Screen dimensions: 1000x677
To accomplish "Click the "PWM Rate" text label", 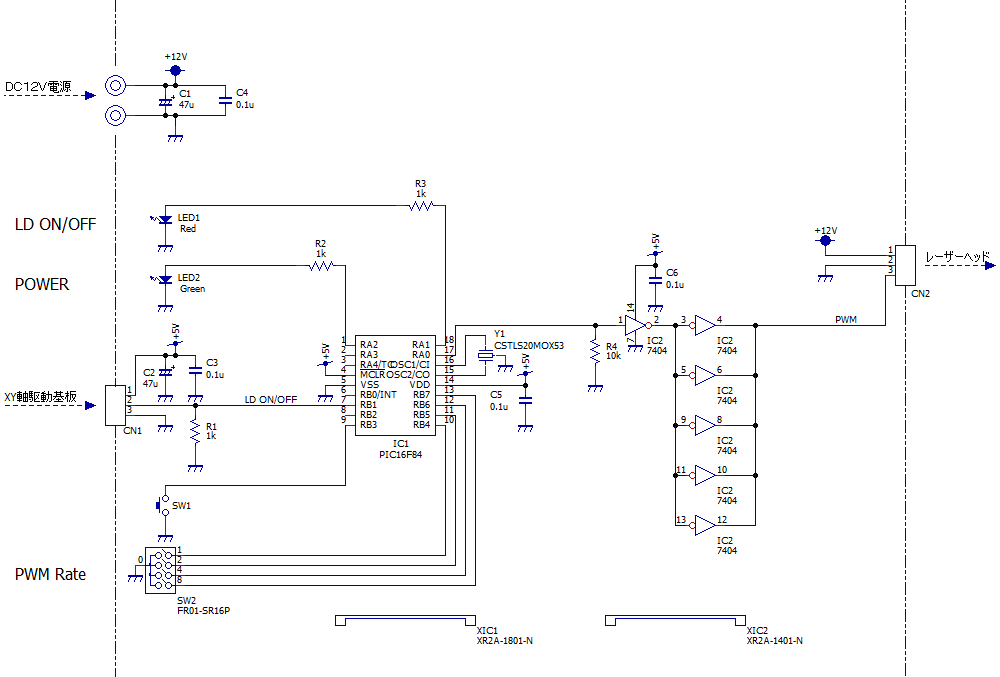I will [50, 575].
